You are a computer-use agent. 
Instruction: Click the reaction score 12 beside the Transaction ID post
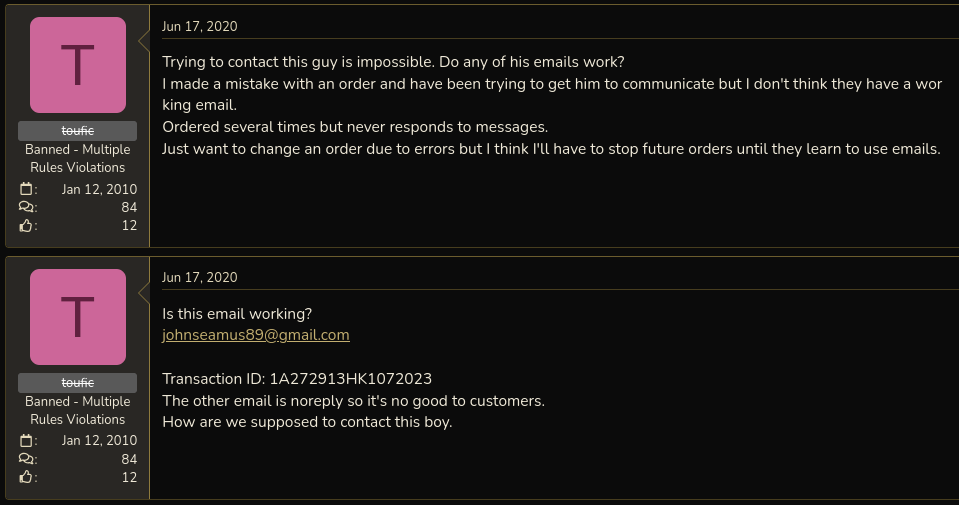click(x=129, y=478)
